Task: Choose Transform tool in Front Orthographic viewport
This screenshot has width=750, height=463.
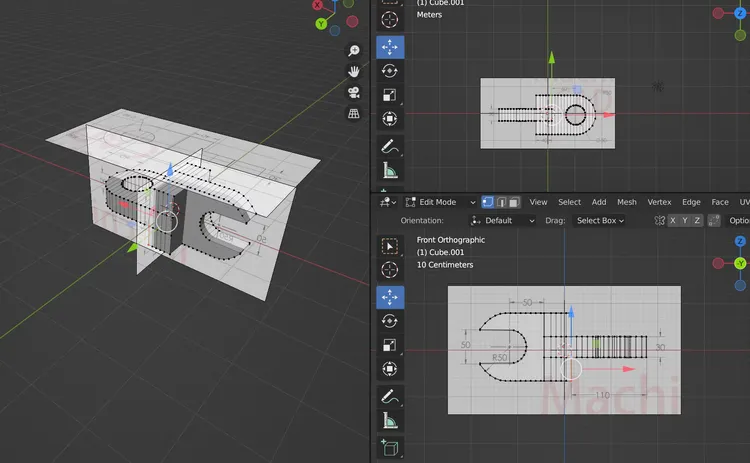Action: pos(390,369)
